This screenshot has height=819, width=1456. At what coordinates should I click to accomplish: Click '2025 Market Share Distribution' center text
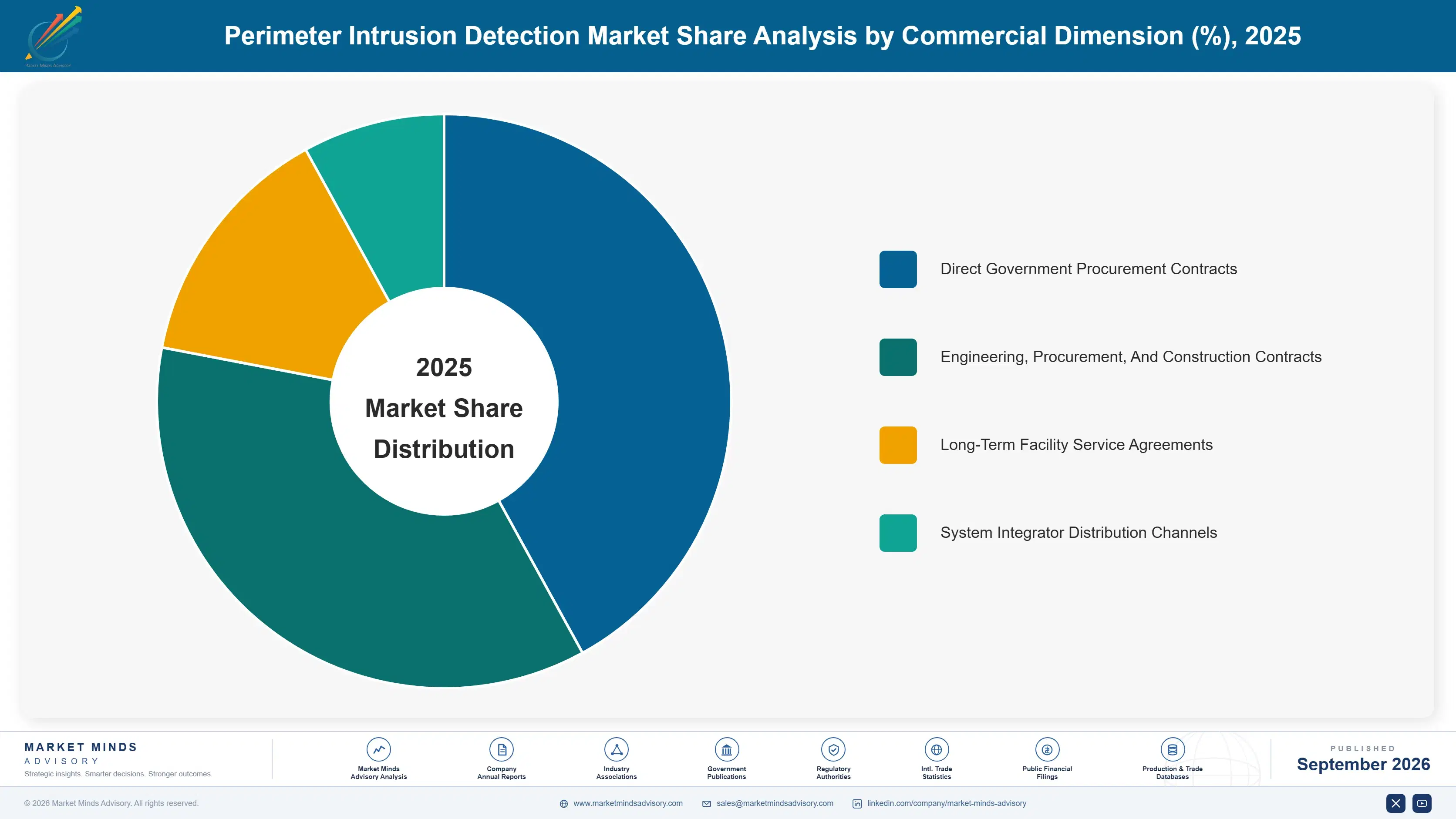coord(444,408)
